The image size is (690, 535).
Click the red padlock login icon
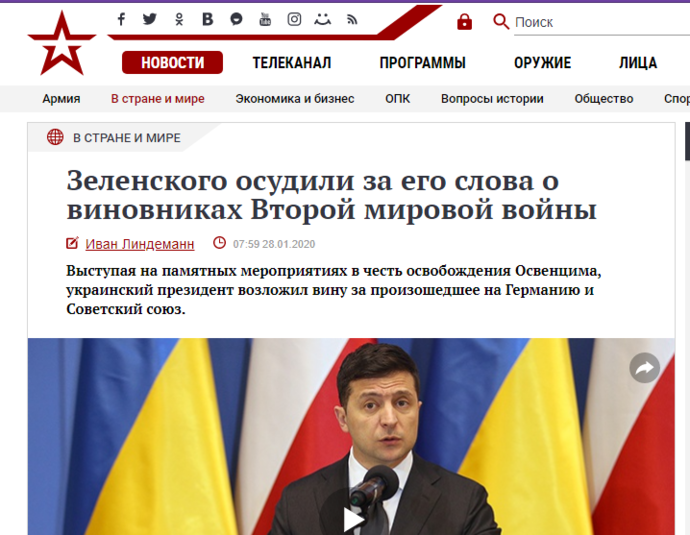coord(464,22)
